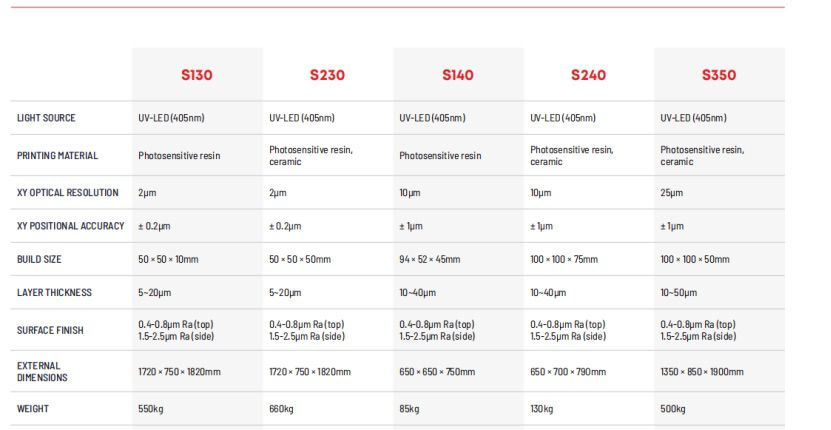Click the WEIGHT row label
Viewport: 831px width, 430px height.
(32, 409)
